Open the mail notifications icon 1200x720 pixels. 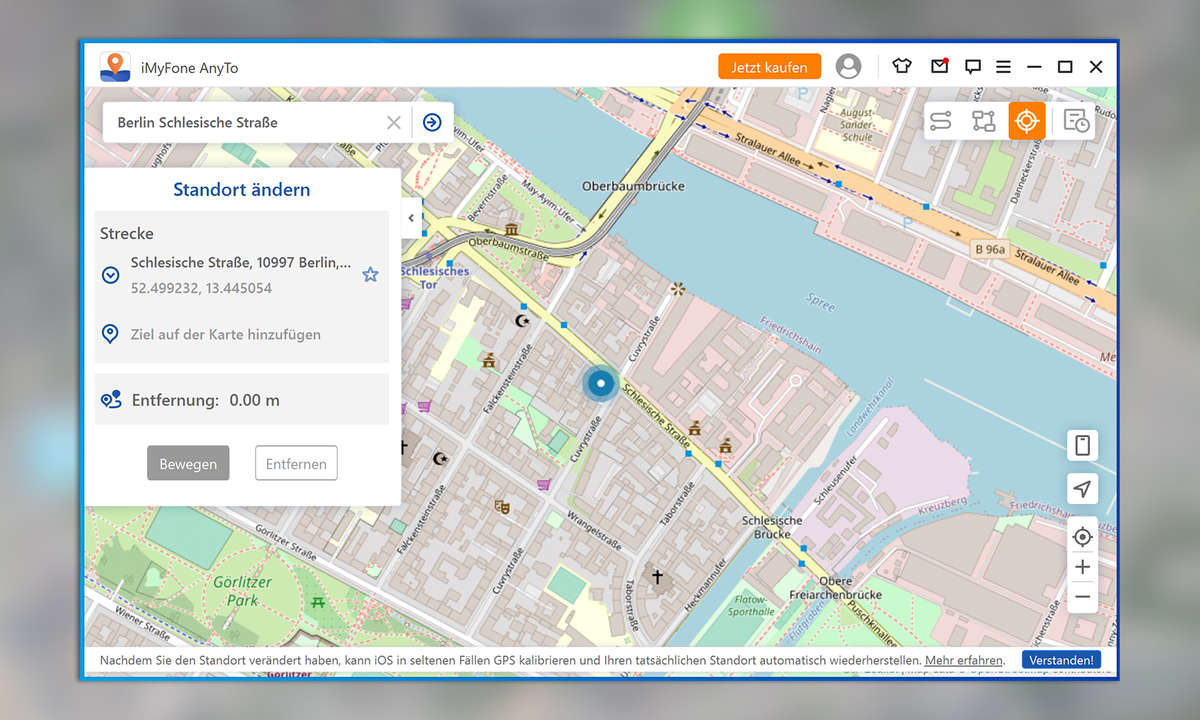[x=939, y=67]
